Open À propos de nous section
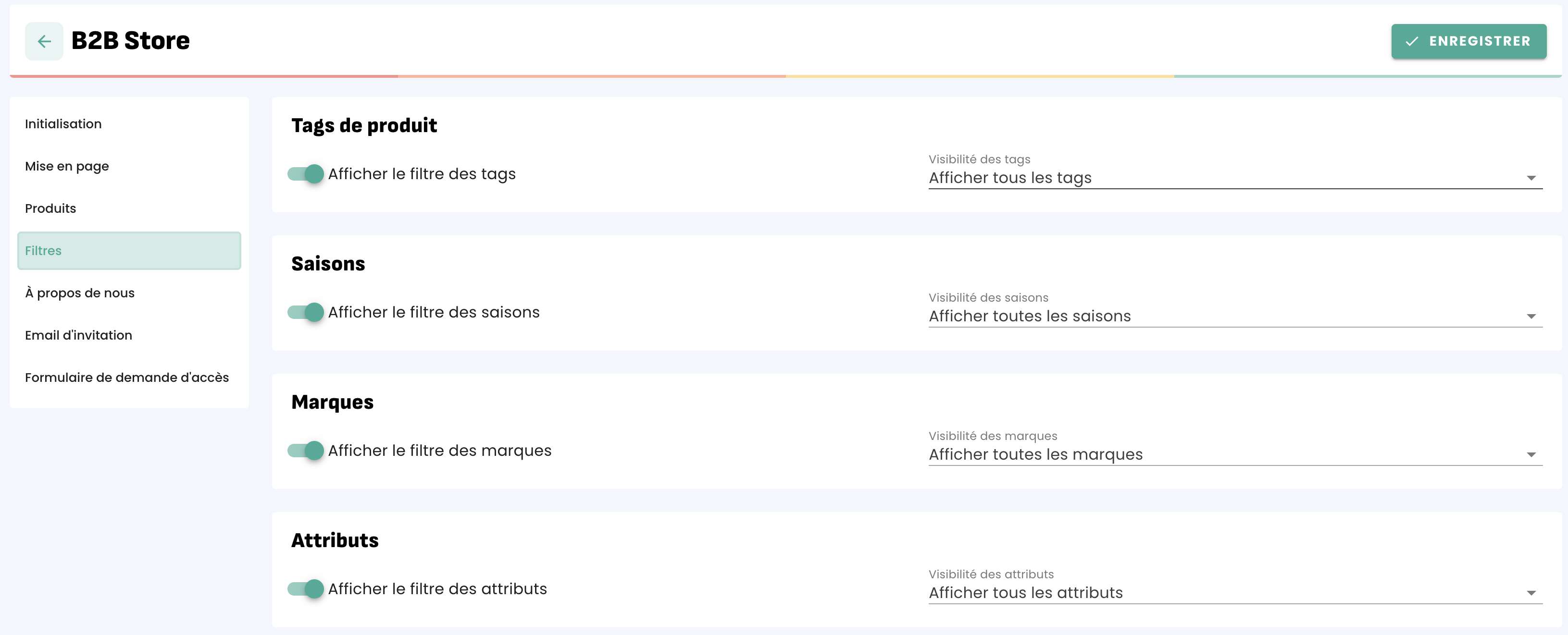Screen dimensions: 1568x635 80,293
